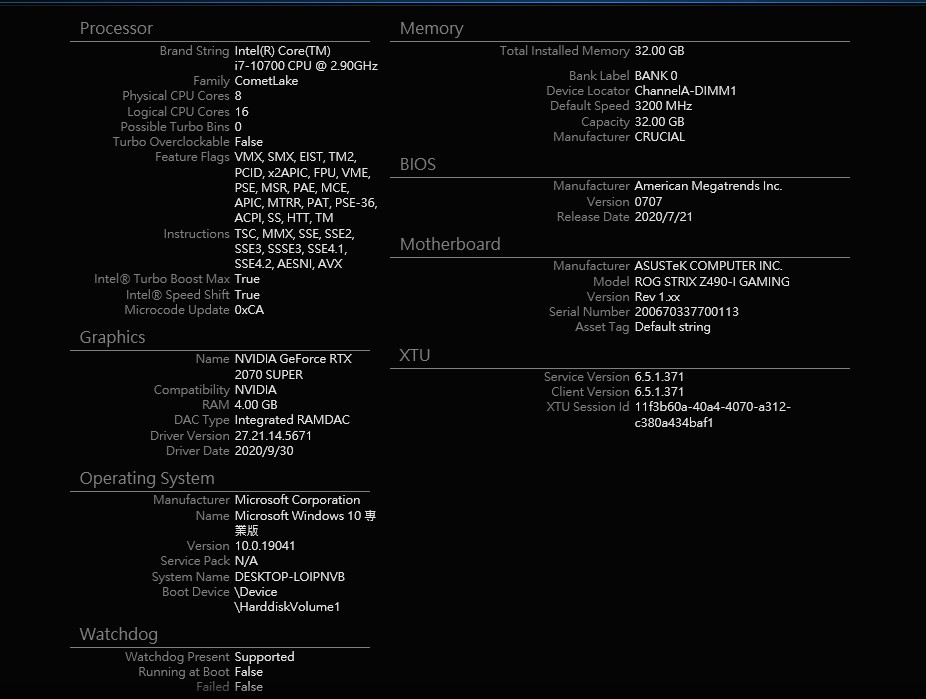
Task: Click the BIOS Release Date 2020/7/21
Action: coord(663,217)
